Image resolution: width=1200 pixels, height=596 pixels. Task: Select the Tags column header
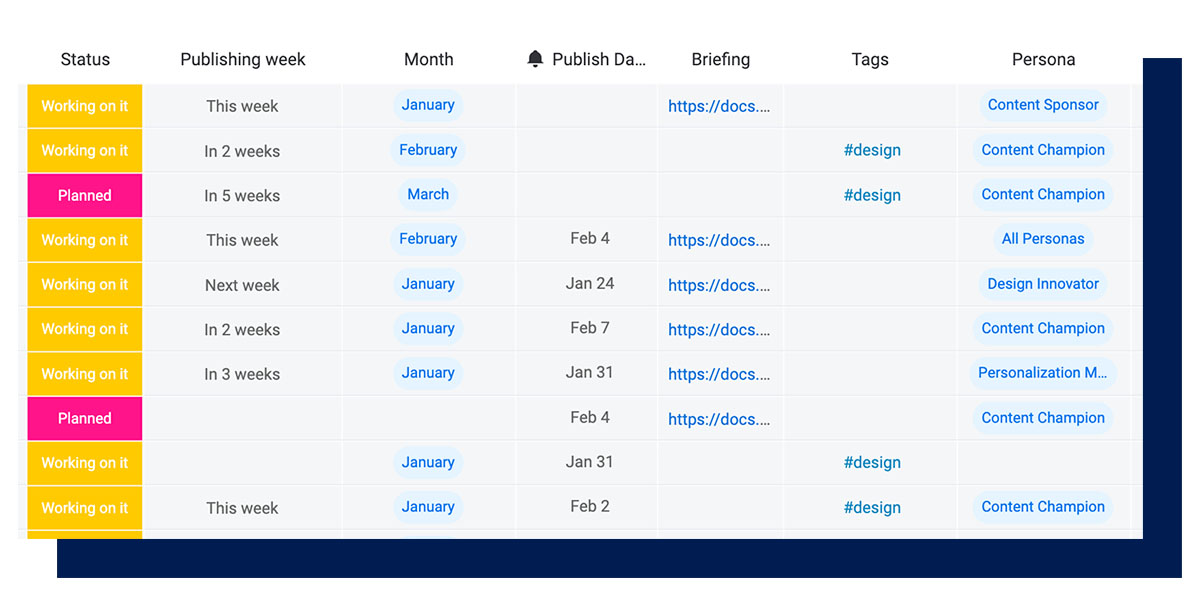point(869,59)
